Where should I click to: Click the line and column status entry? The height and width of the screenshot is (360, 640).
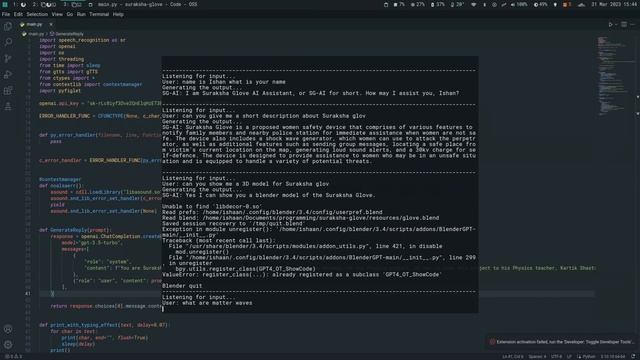513,357
